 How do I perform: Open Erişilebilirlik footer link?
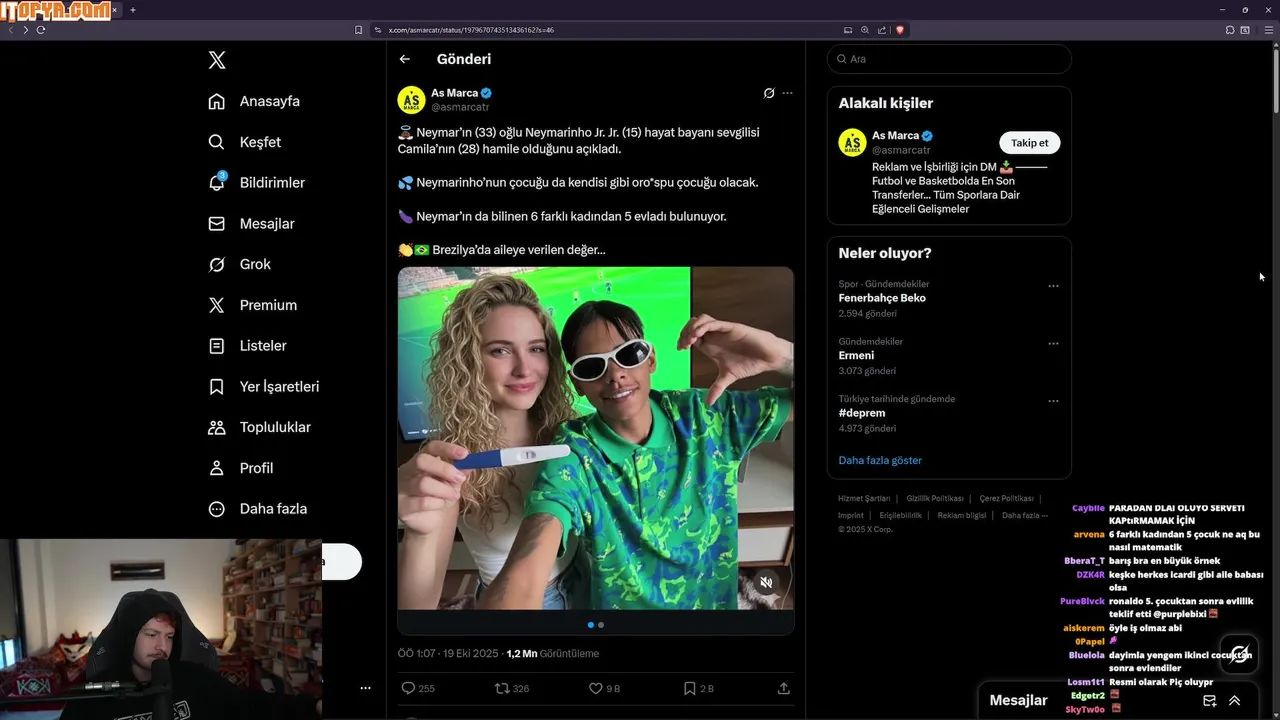pos(901,515)
